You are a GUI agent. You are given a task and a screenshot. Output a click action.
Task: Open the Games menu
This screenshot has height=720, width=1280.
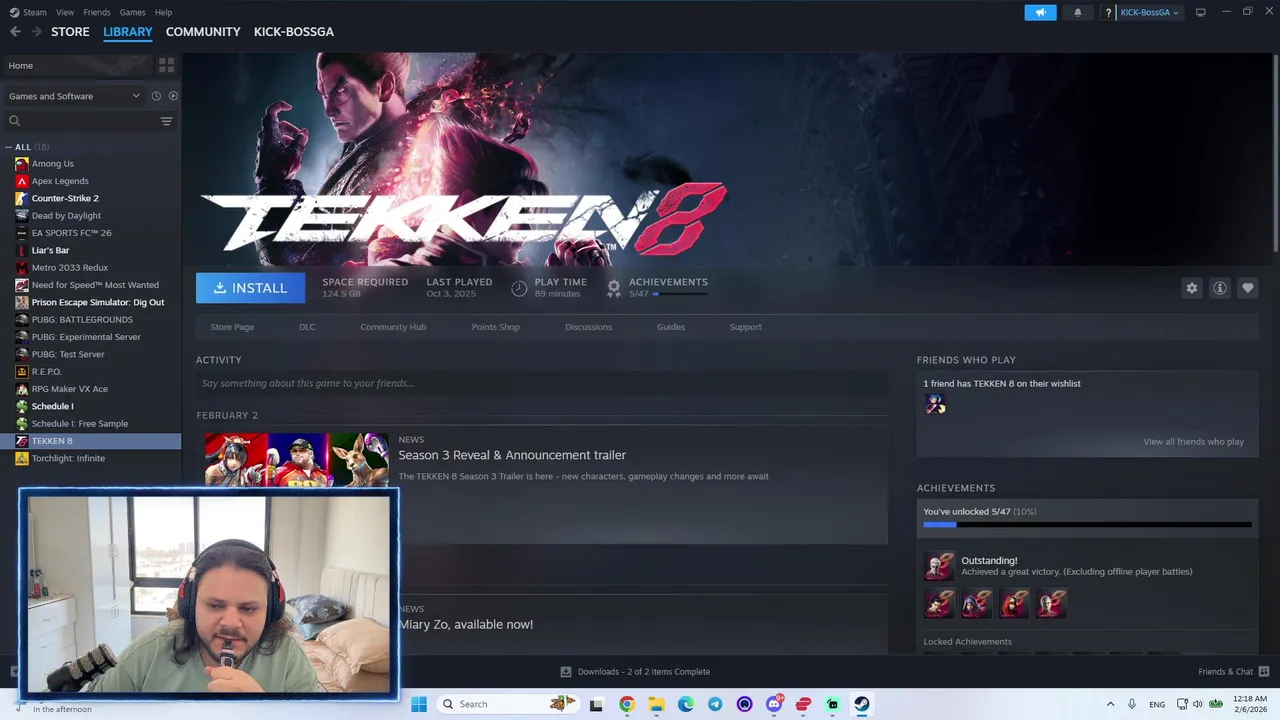(132, 12)
